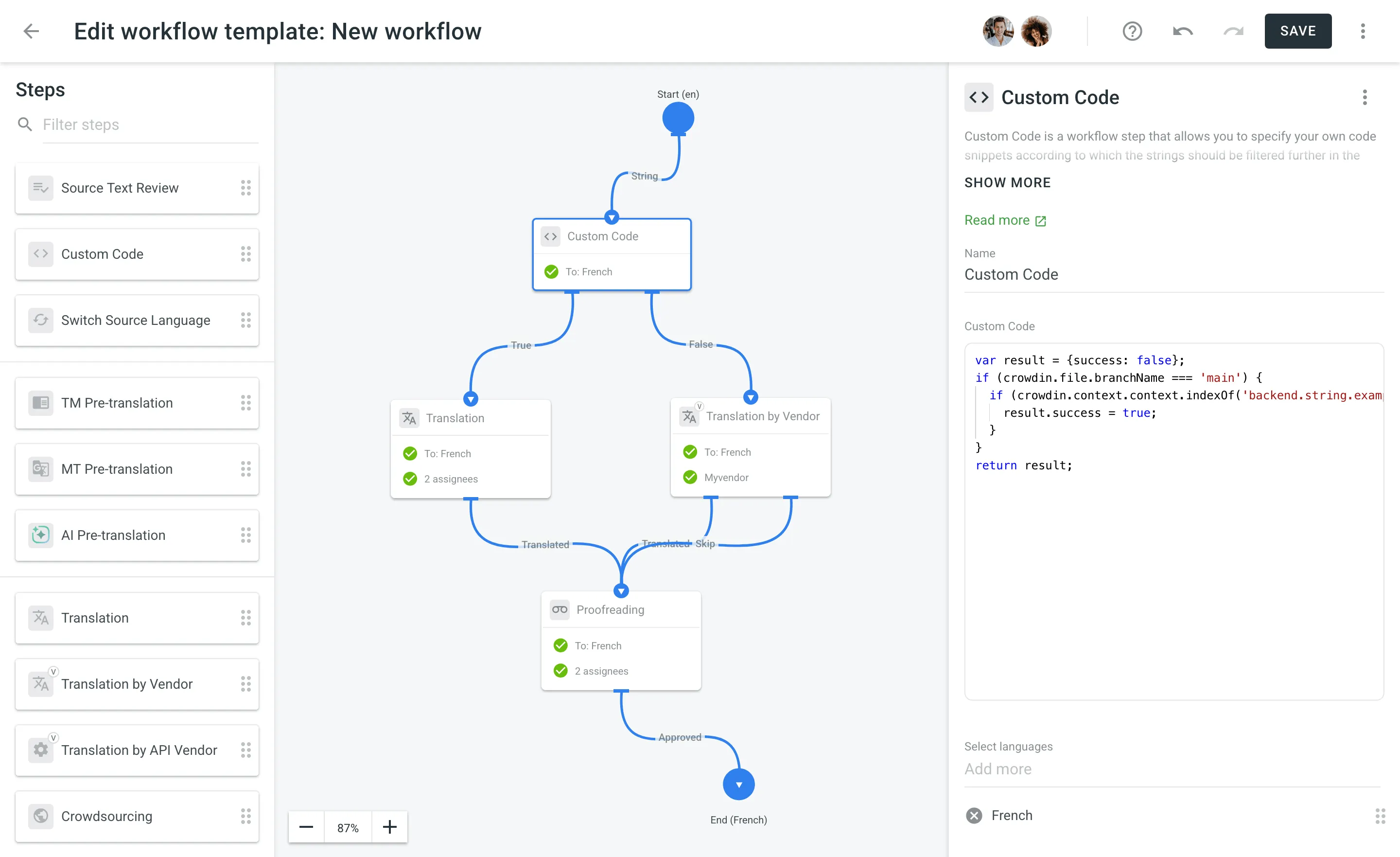Image resolution: width=1400 pixels, height=857 pixels.
Task: Remove French from selected languages
Action: [x=974, y=815]
